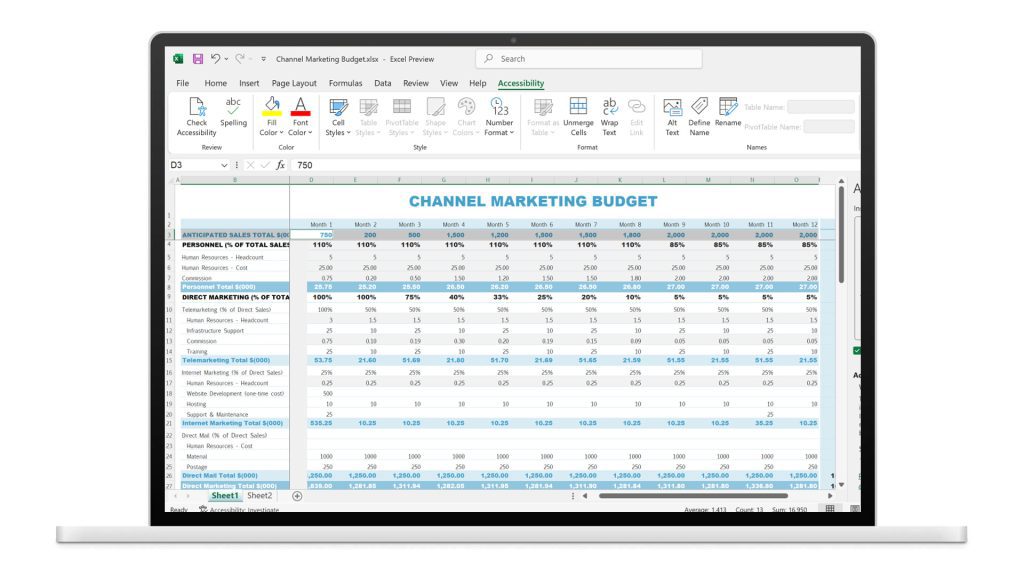Image resolution: width=1024 pixels, height=576 pixels.
Task: Open the Formulas ribbon tab
Action: coord(345,83)
